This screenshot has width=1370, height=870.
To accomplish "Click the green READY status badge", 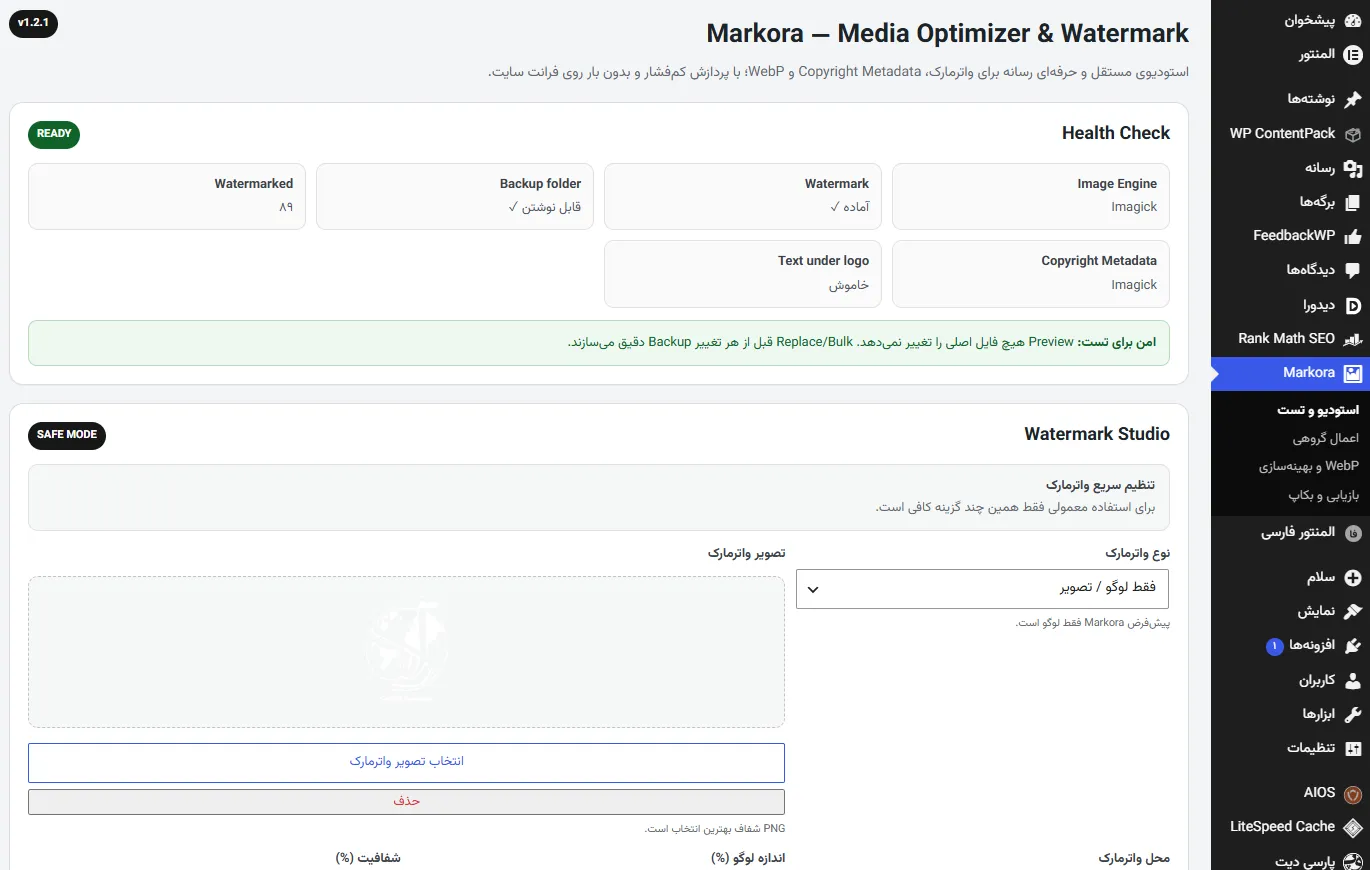I will (54, 134).
